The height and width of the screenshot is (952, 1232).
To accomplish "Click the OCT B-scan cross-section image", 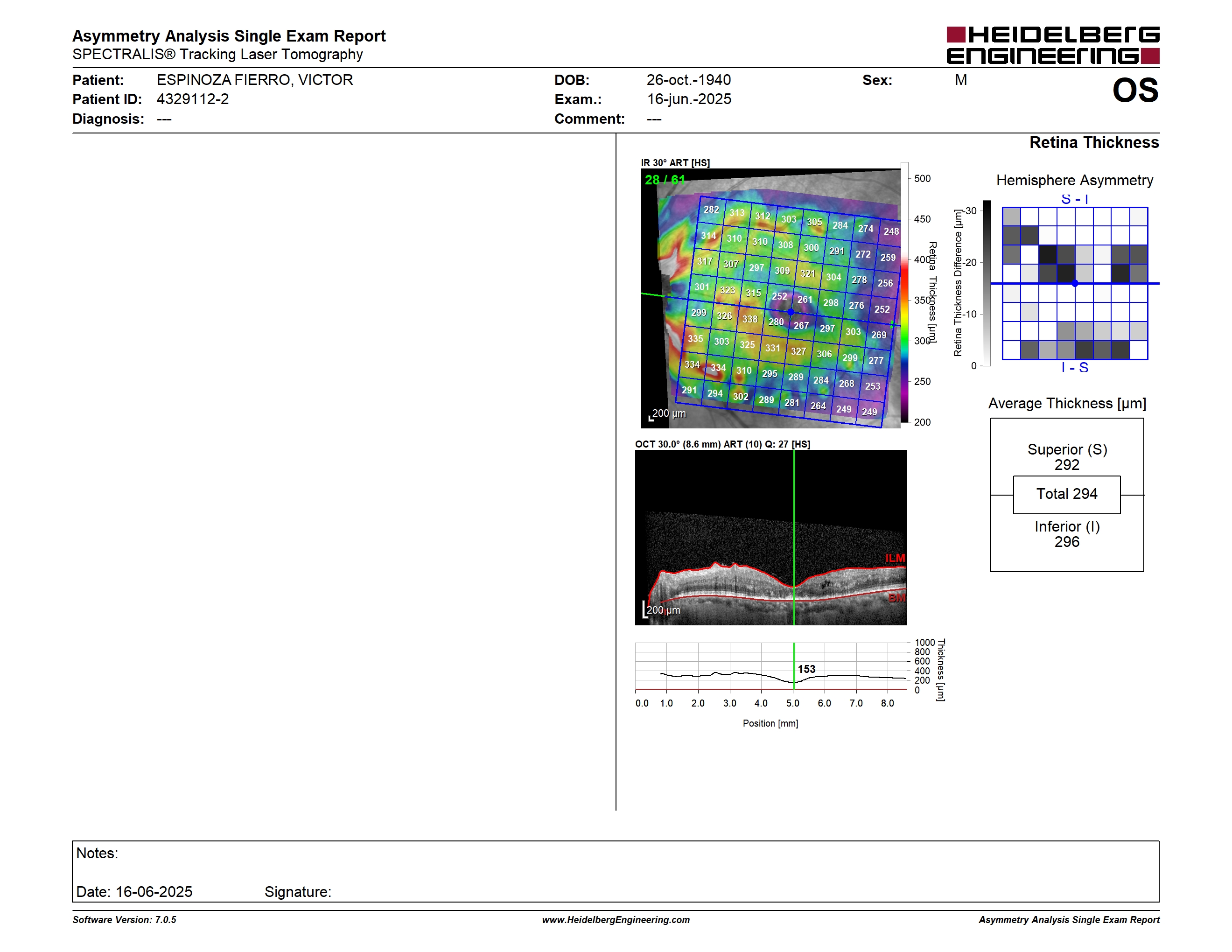I will 770,538.
